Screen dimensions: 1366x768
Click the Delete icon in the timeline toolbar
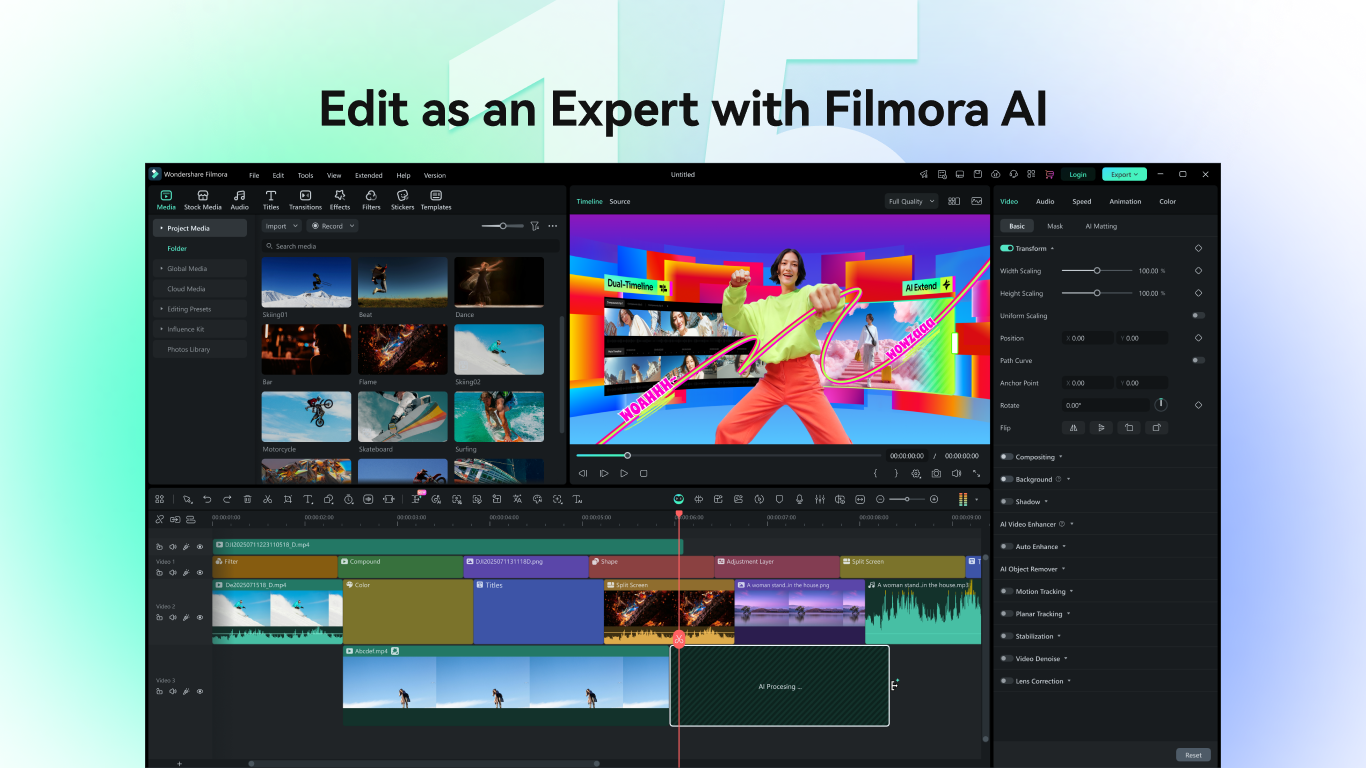246,499
